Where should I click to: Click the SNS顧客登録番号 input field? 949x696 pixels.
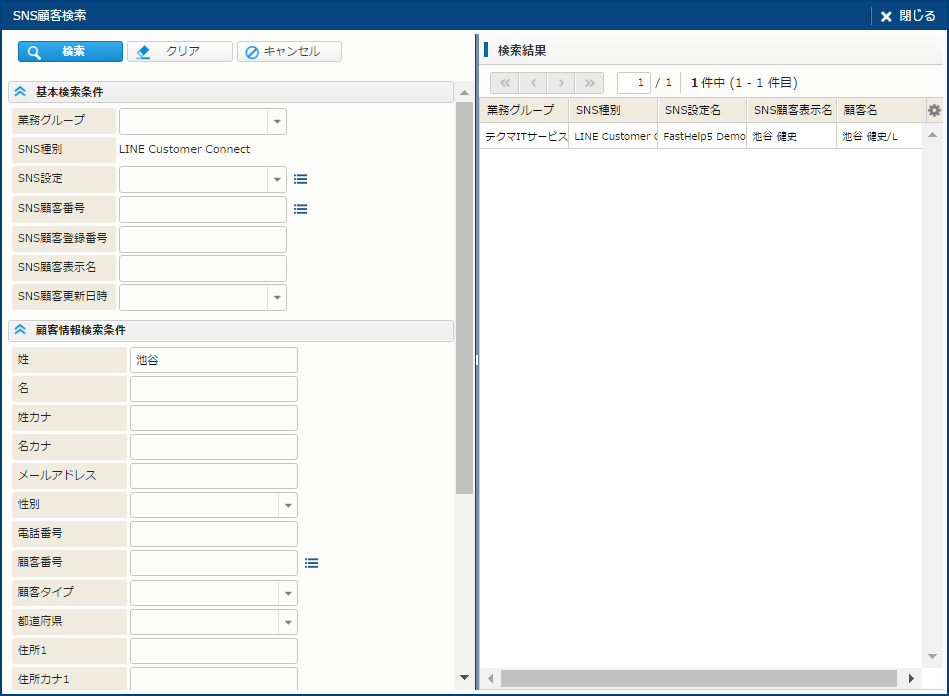(203, 239)
